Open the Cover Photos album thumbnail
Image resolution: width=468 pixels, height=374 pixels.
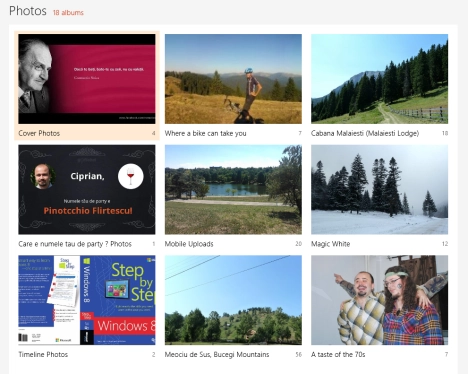[x=87, y=79]
